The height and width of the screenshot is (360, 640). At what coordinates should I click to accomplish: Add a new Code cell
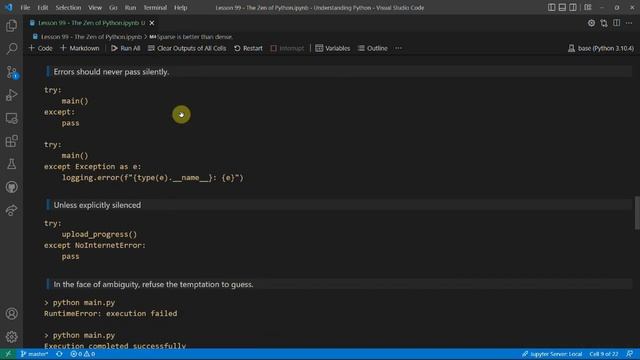coord(40,48)
